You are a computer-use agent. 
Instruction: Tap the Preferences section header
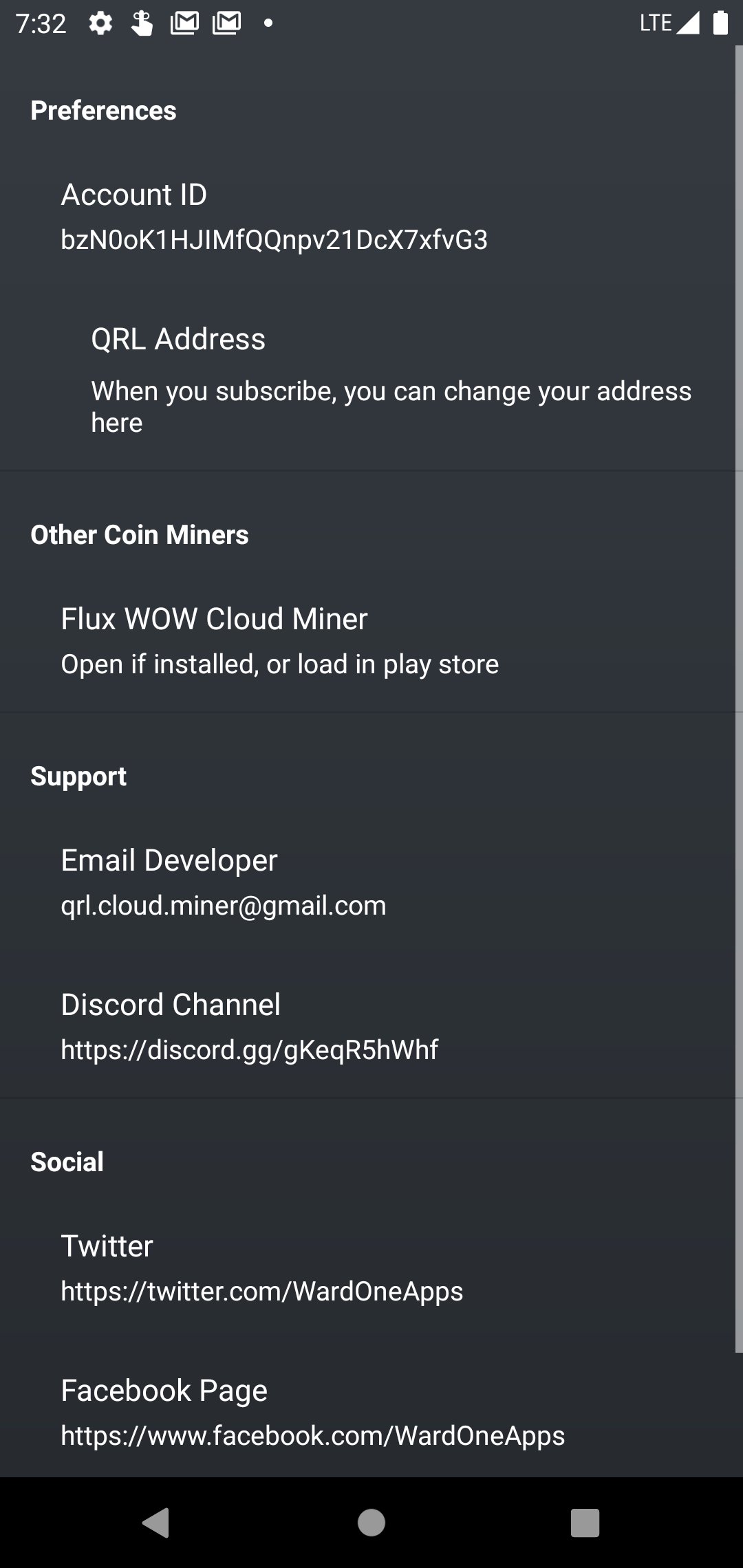(x=103, y=111)
